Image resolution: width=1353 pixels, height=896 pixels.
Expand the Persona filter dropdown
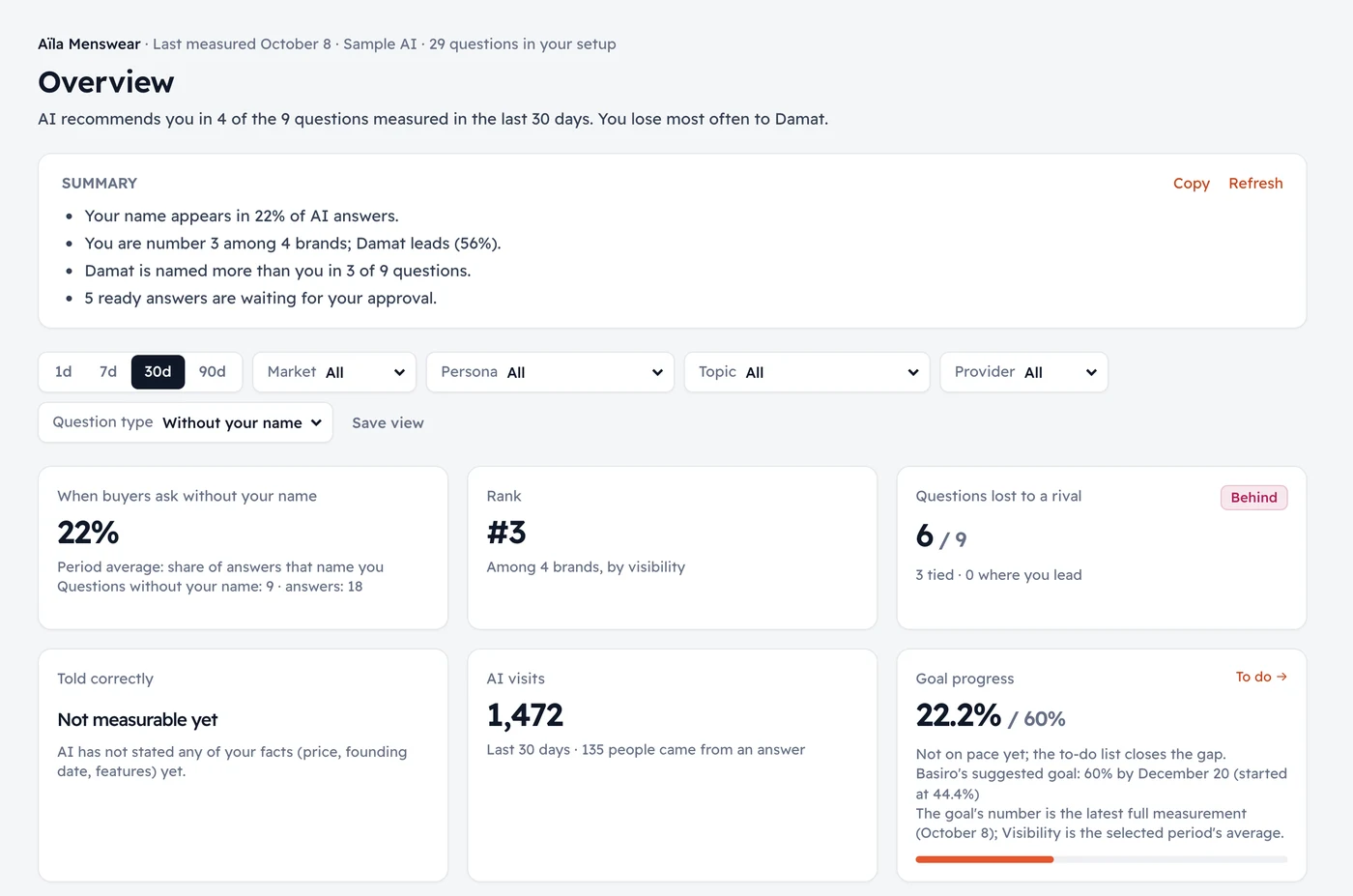550,372
